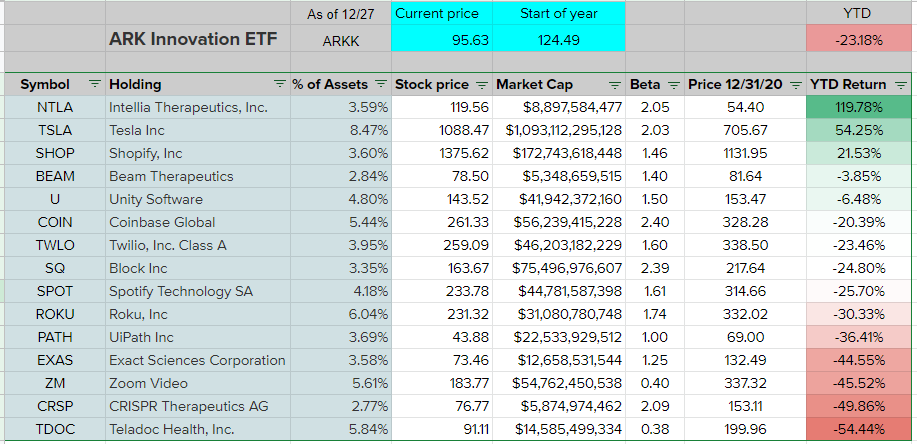The width and height of the screenshot is (917, 444).
Task: Click the Stock price filter icon
Action: (482, 85)
